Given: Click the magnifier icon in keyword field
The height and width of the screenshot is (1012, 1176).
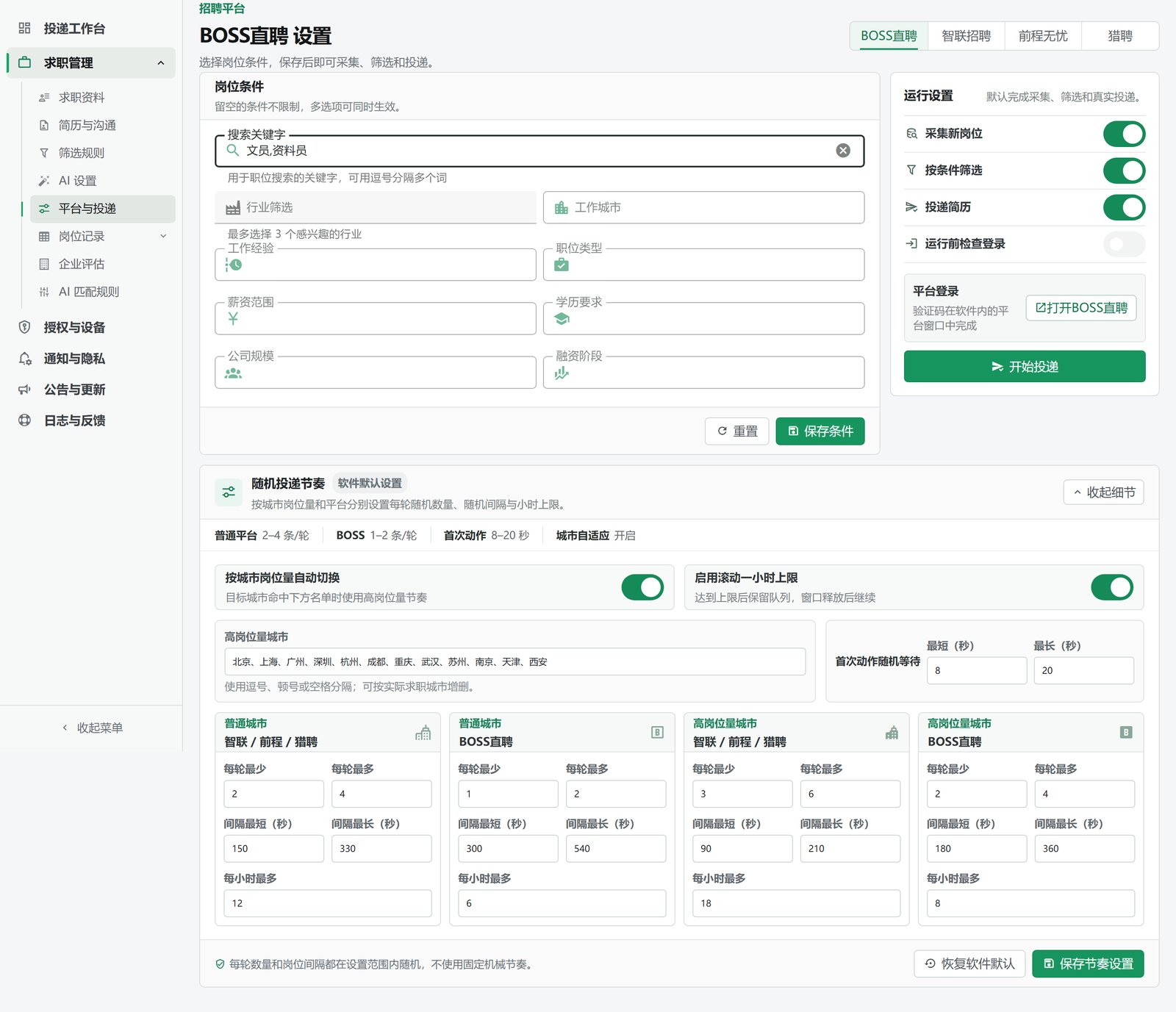Looking at the screenshot, I should click(233, 151).
